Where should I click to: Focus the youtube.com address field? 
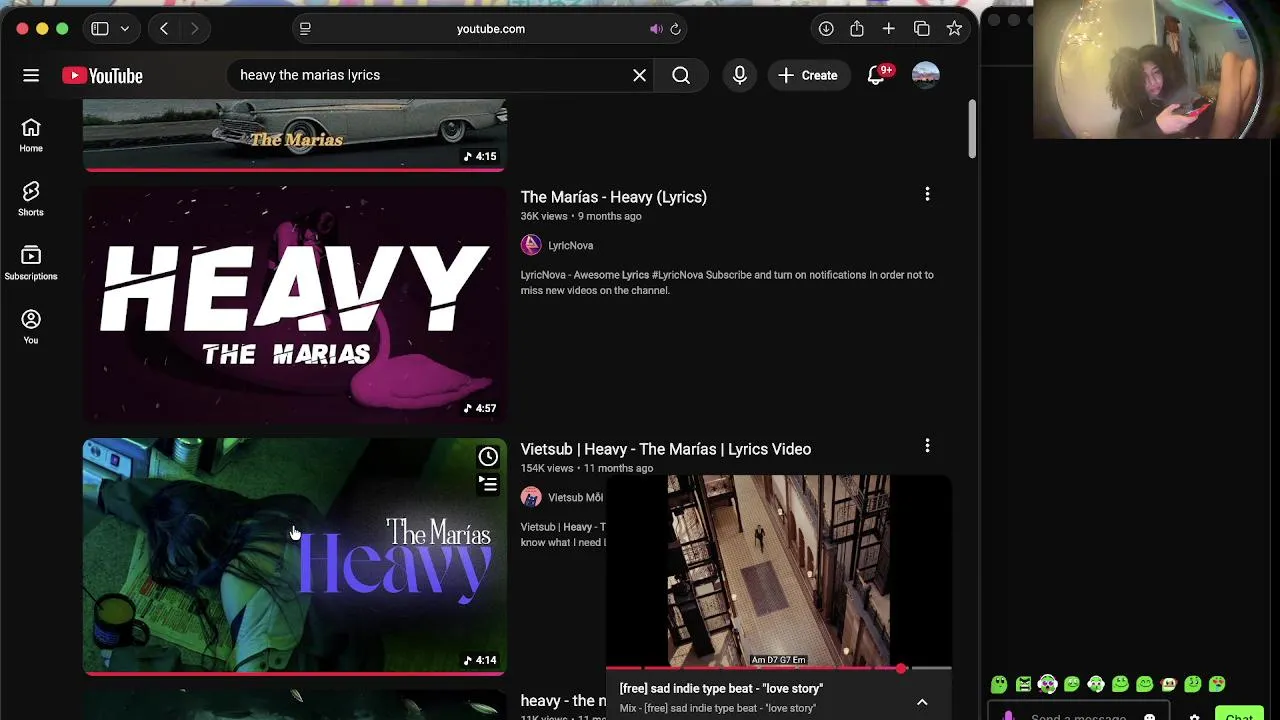tap(490, 29)
